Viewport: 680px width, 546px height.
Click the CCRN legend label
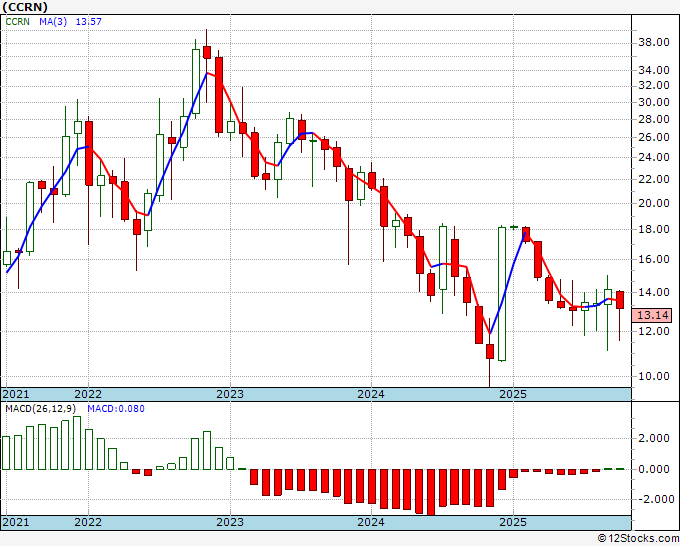pyautogui.click(x=17, y=21)
